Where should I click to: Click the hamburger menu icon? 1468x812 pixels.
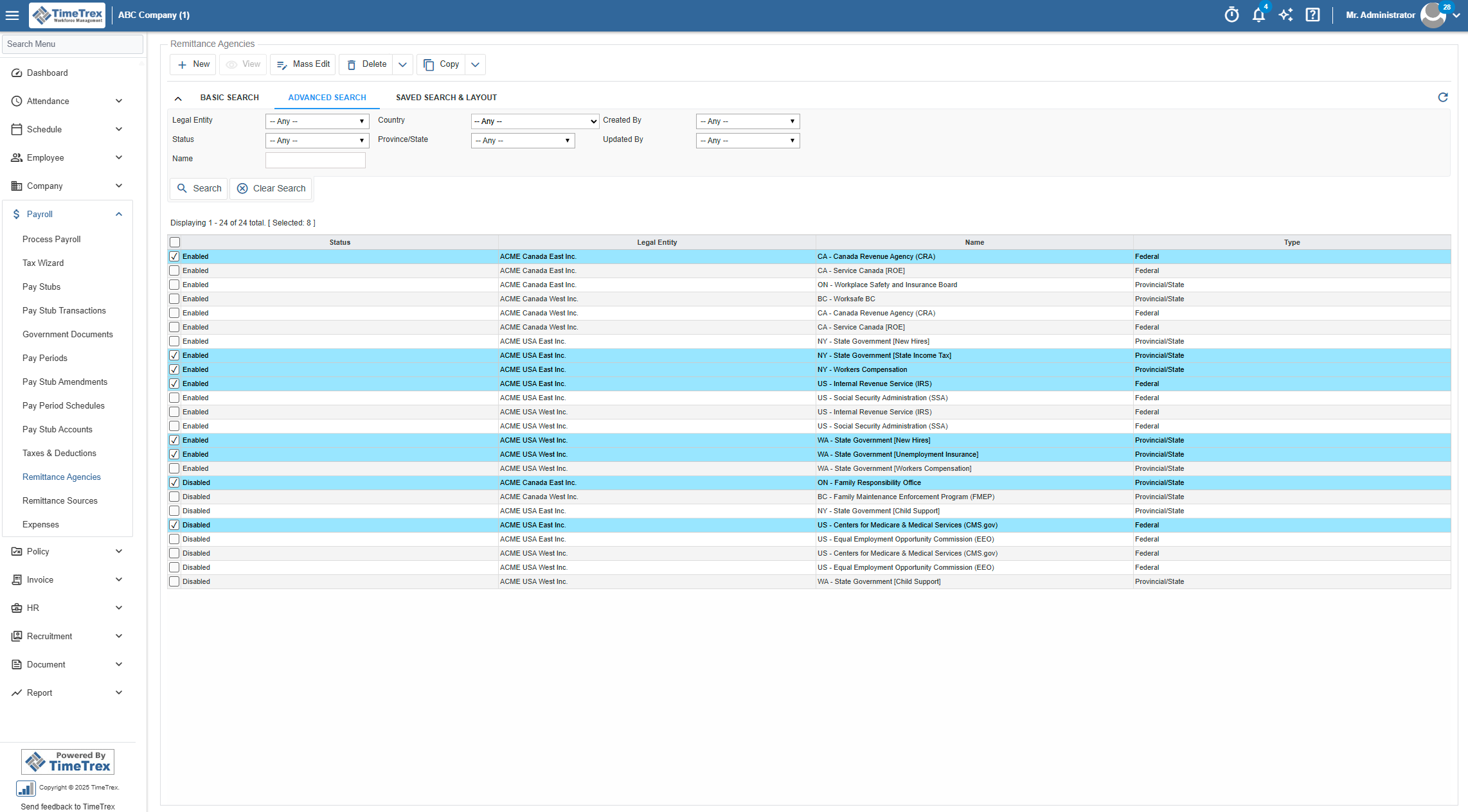[x=12, y=15]
